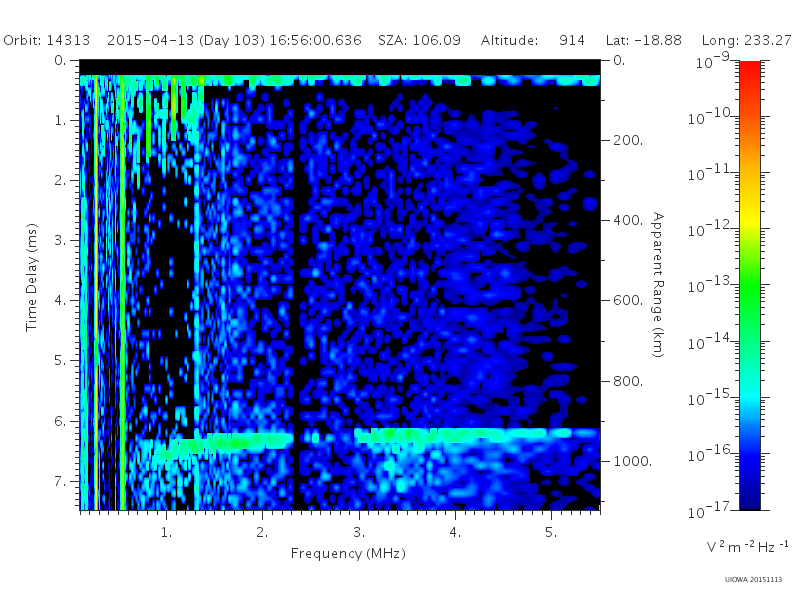Click the colorbar units label 'V² m⁻² Hz⁻¹'
Viewport: 800px width, 600px height.
tap(747, 547)
